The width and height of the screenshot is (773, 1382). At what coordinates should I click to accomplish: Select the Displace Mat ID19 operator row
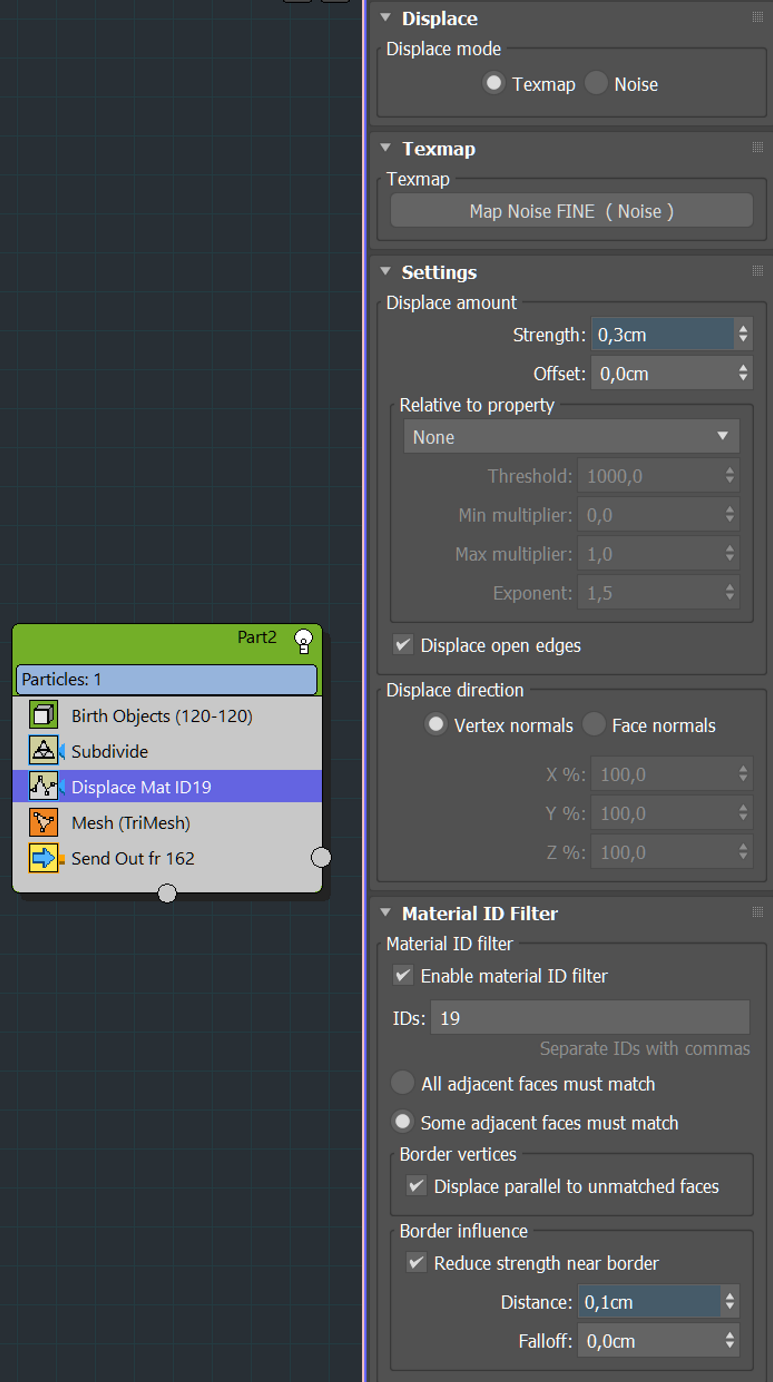coord(167,787)
